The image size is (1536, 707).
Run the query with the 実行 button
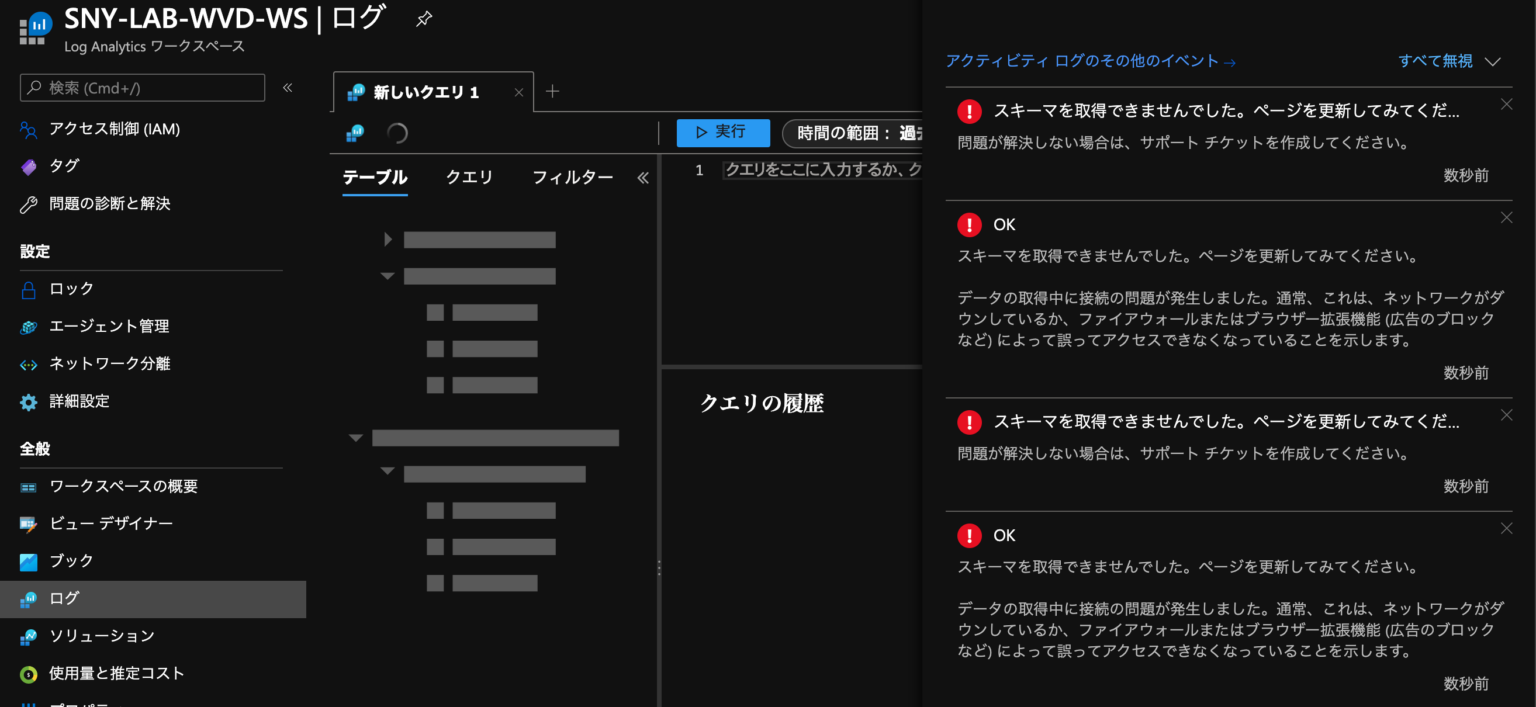click(x=723, y=132)
